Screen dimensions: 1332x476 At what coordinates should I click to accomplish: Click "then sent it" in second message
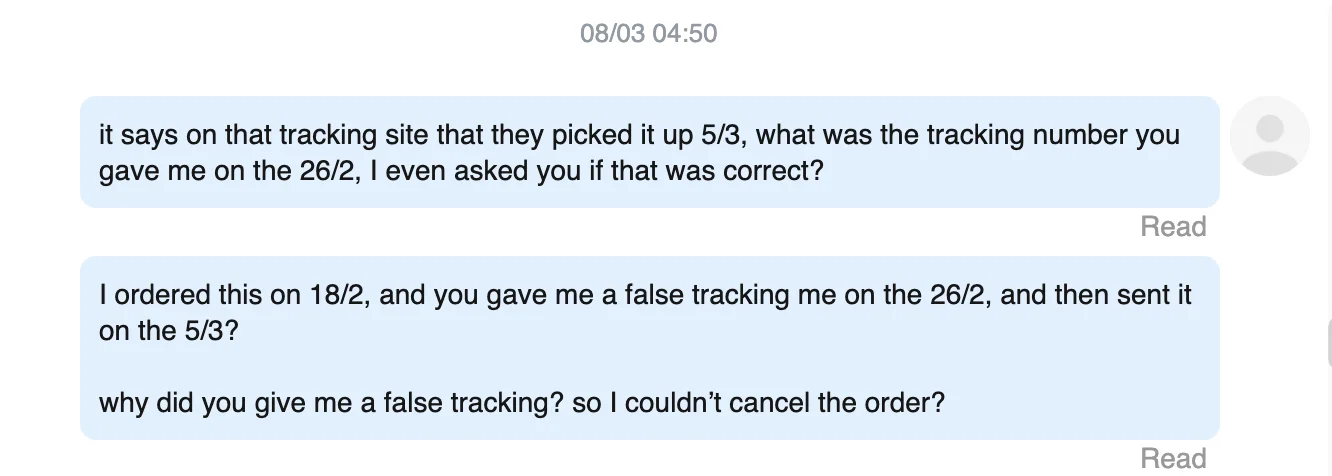coord(1115,296)
